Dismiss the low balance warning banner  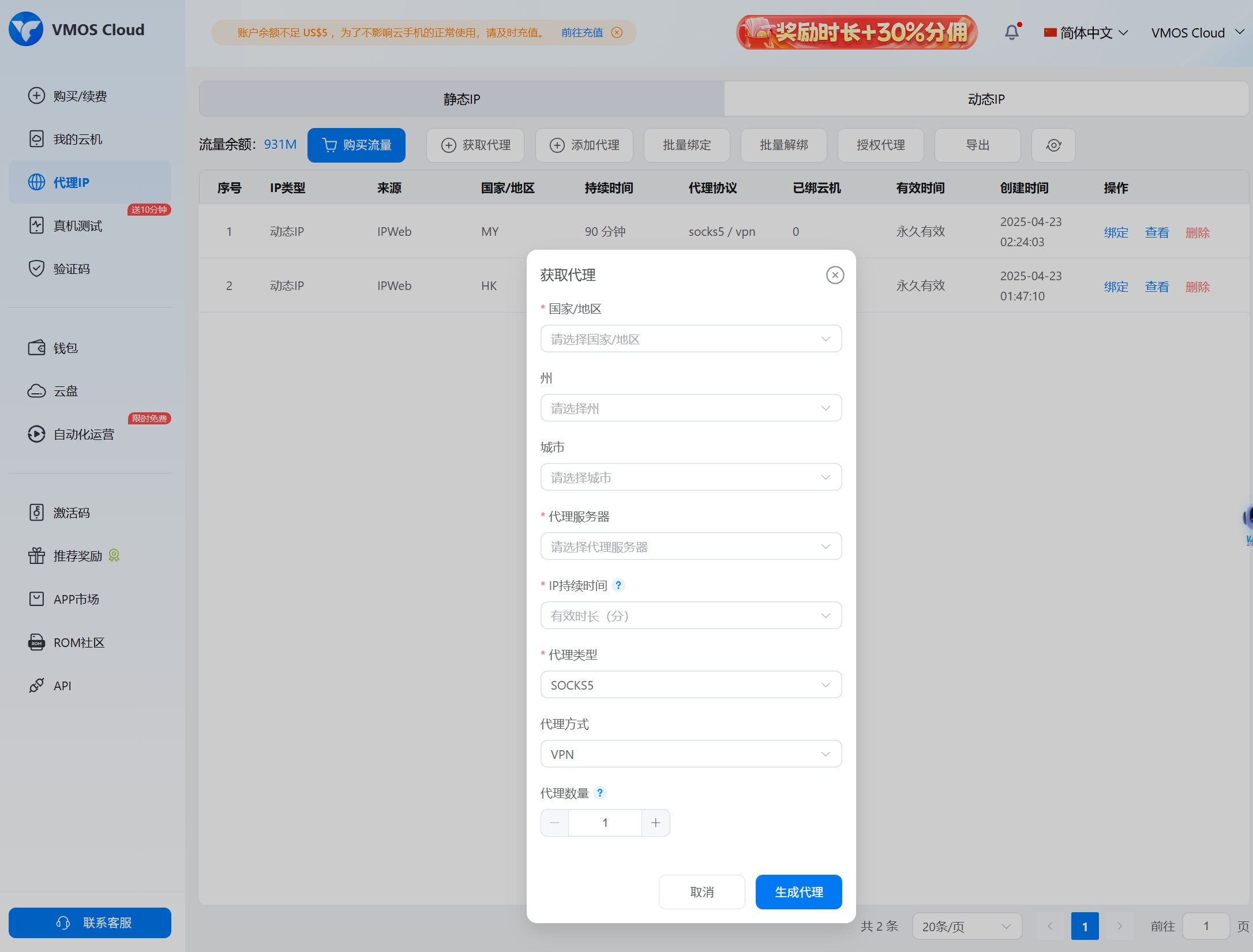pos(617,32)
